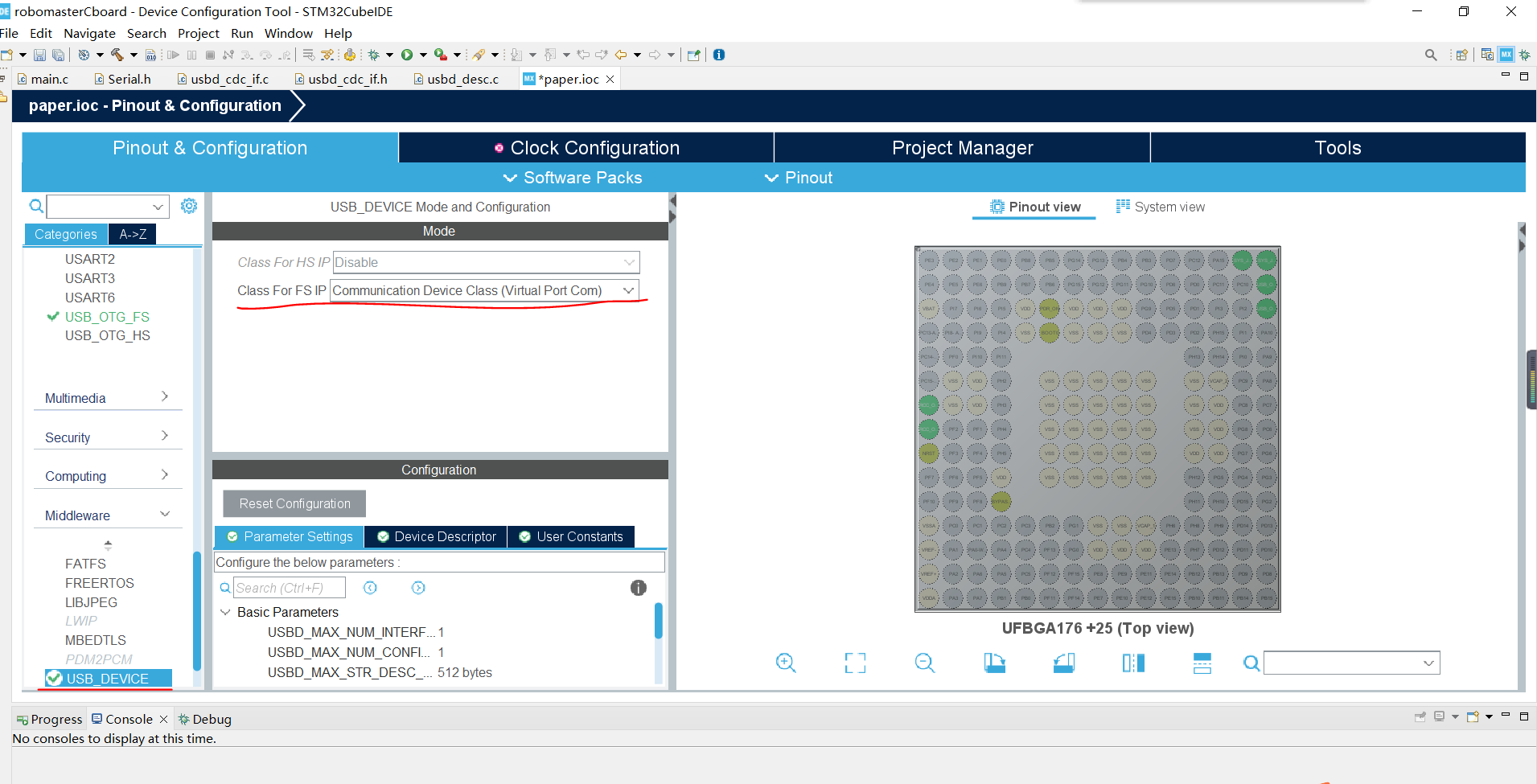Click the blue info icon in toolbar
Image resolution: width=1537 pixels, height=784 pixels.
[719, 55]
